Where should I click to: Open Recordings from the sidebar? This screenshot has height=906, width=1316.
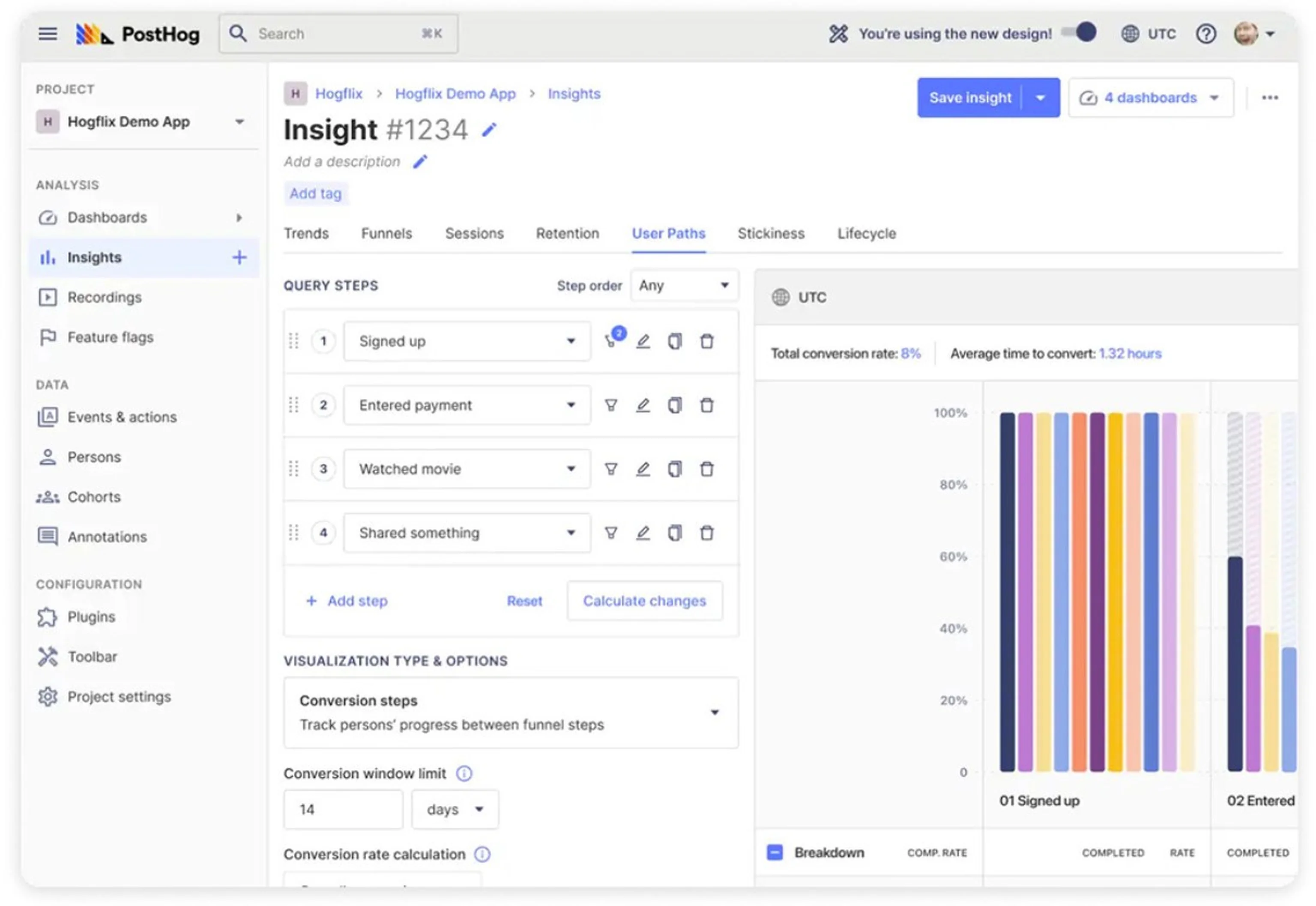[x=105, y=297]
